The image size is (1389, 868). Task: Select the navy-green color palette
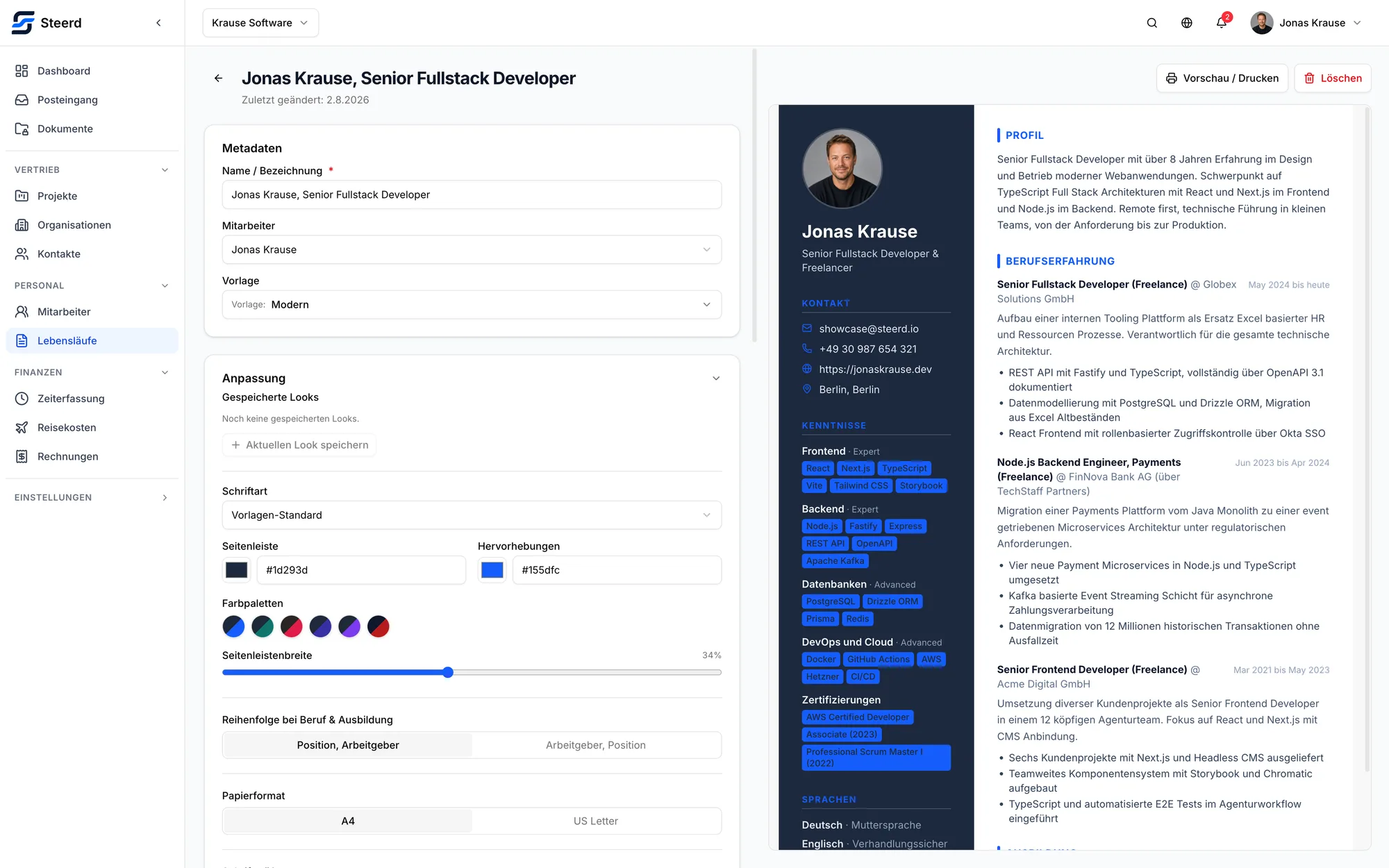pyautogui.click(x=263, y=626)
